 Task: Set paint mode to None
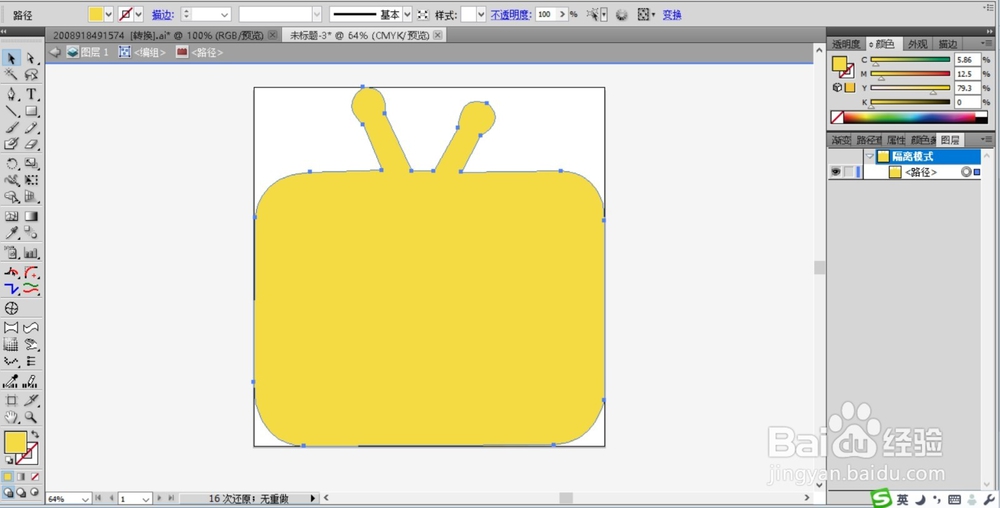point(35,477)
